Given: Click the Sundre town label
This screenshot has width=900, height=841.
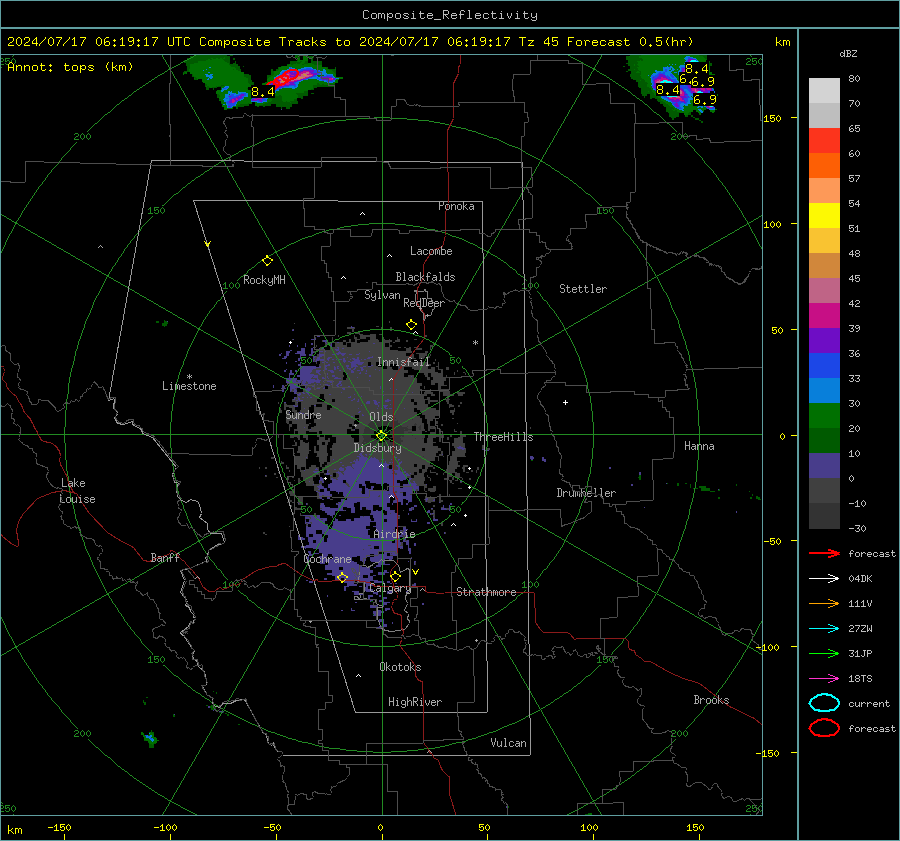Looking at the screenshot, I should click(x=304, y=415).
